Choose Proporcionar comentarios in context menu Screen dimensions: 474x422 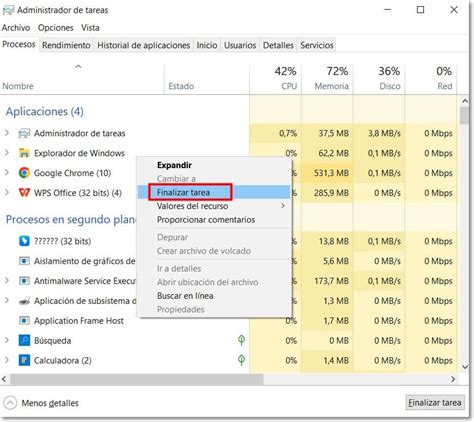pos(215,220)
